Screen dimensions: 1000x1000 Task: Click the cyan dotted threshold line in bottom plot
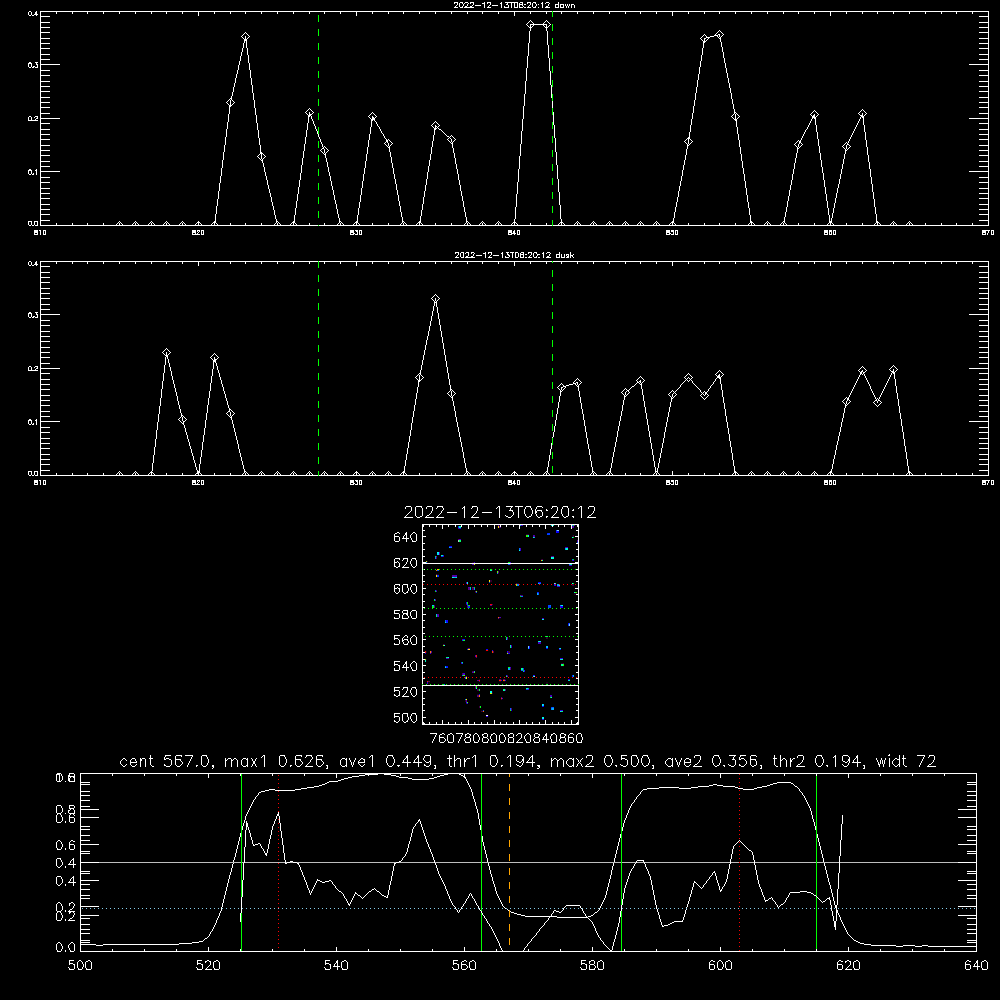coord(528,908)
